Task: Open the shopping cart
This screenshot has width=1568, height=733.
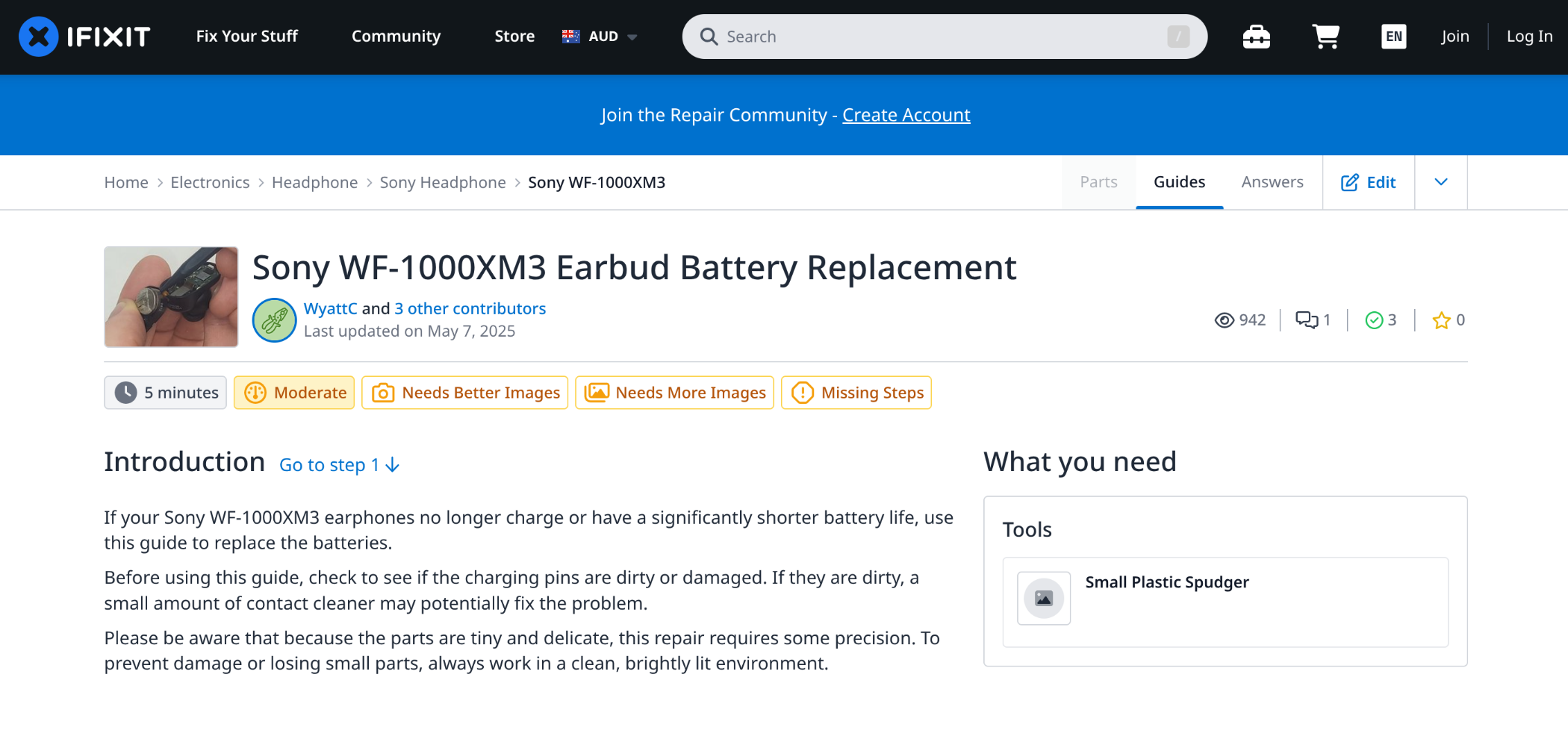Action: tap(1325, 37)
